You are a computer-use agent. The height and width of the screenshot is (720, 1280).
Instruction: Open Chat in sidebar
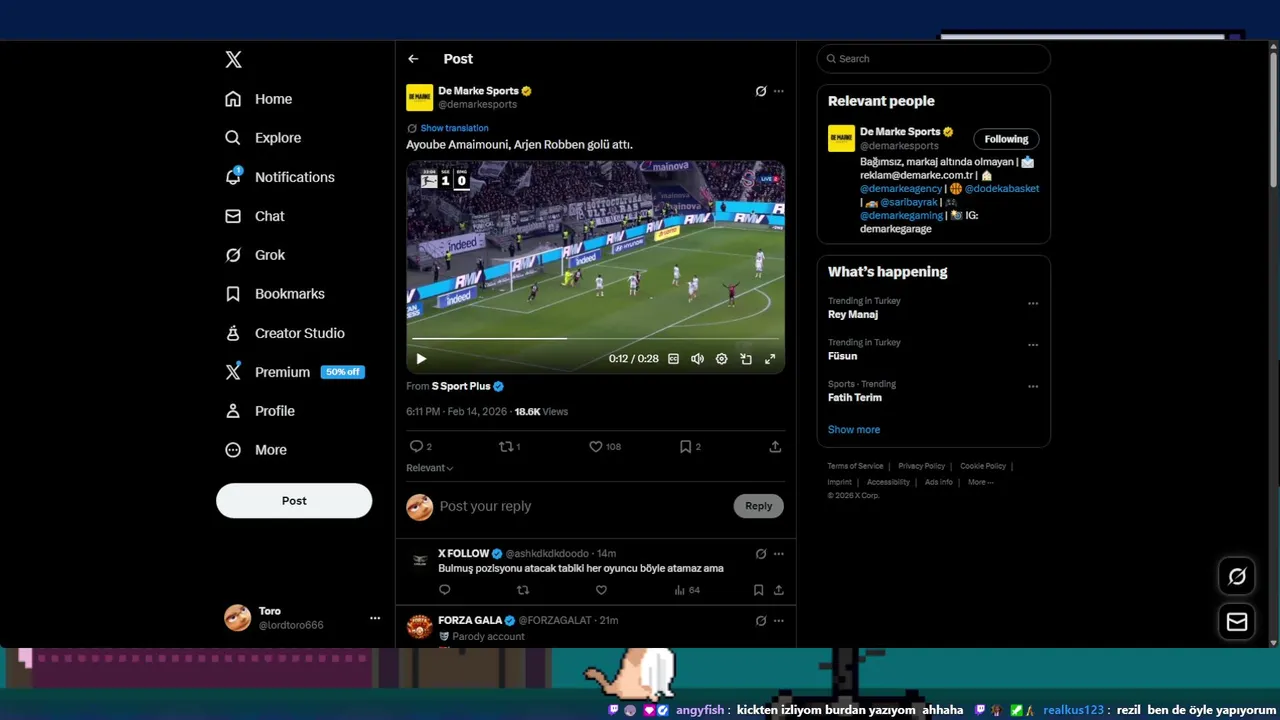255,216
